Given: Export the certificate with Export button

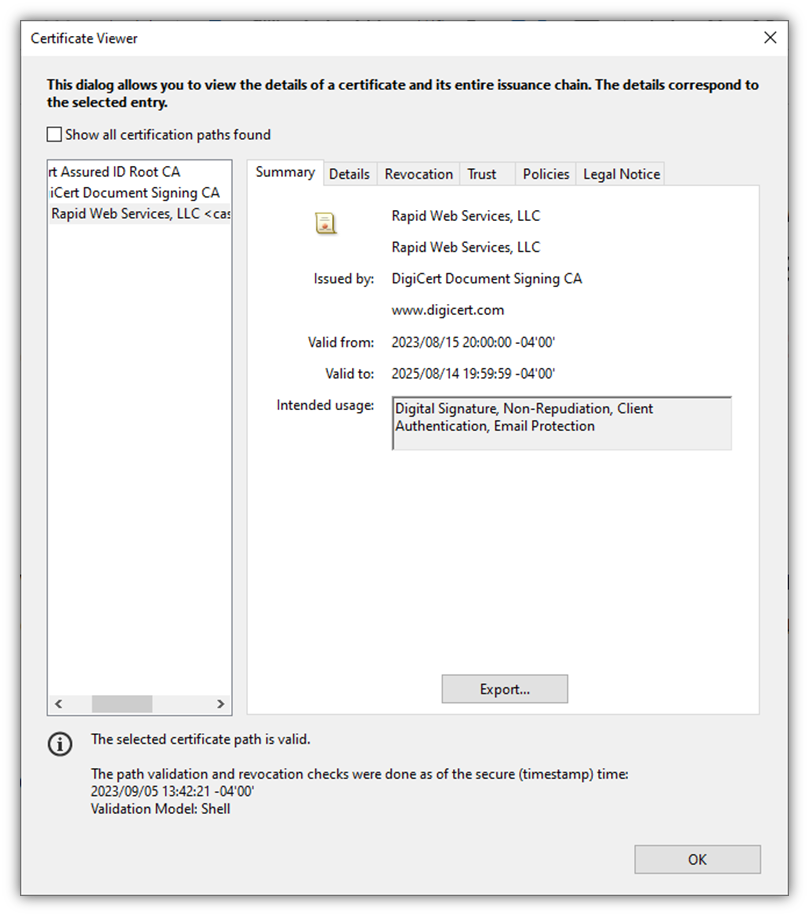Looking at the screenshot, I should [x=505, y=689].
